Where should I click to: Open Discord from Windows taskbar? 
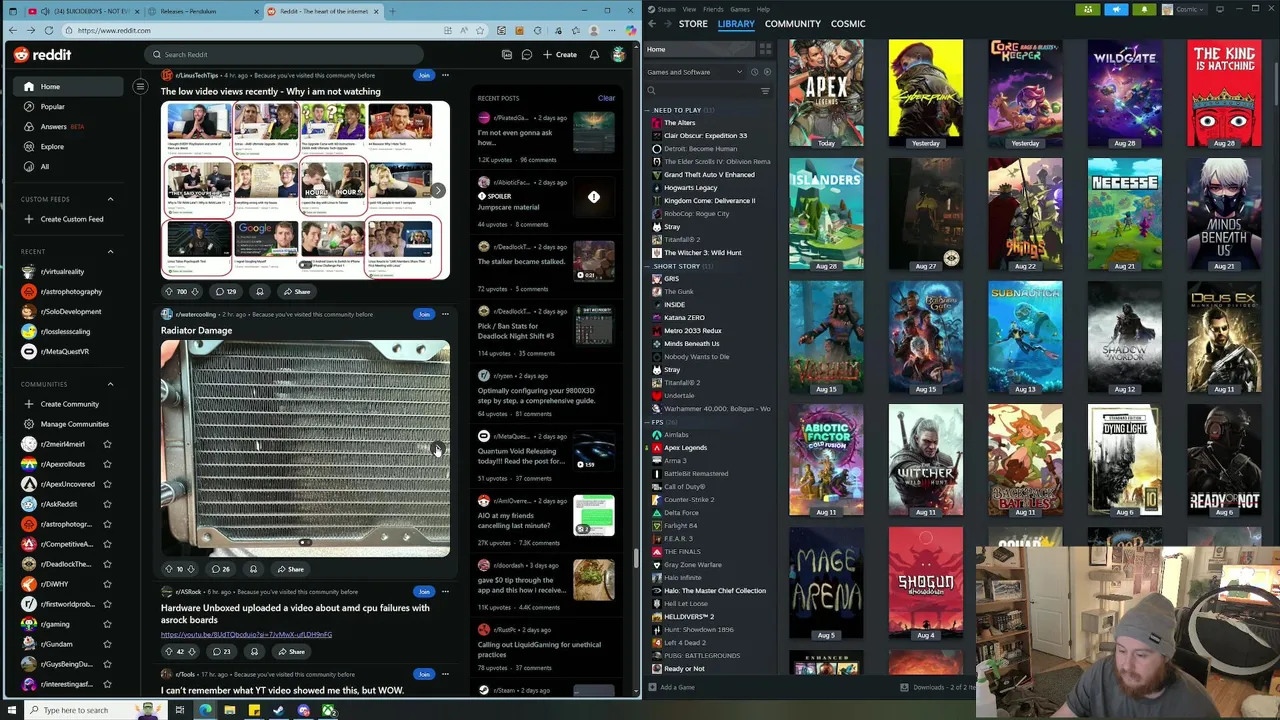(x=303, y=710)
